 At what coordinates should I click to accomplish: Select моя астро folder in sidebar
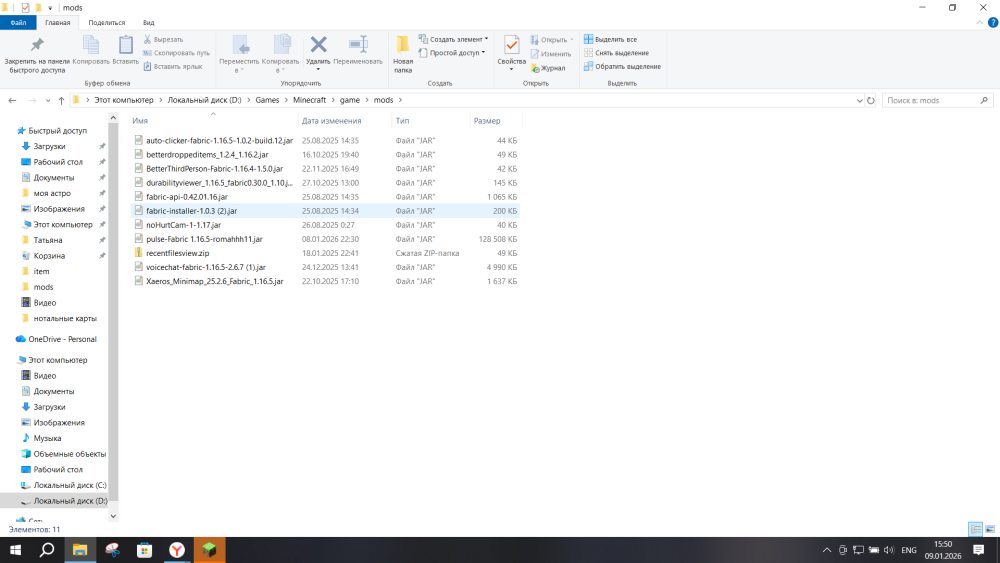click(52, 193)
